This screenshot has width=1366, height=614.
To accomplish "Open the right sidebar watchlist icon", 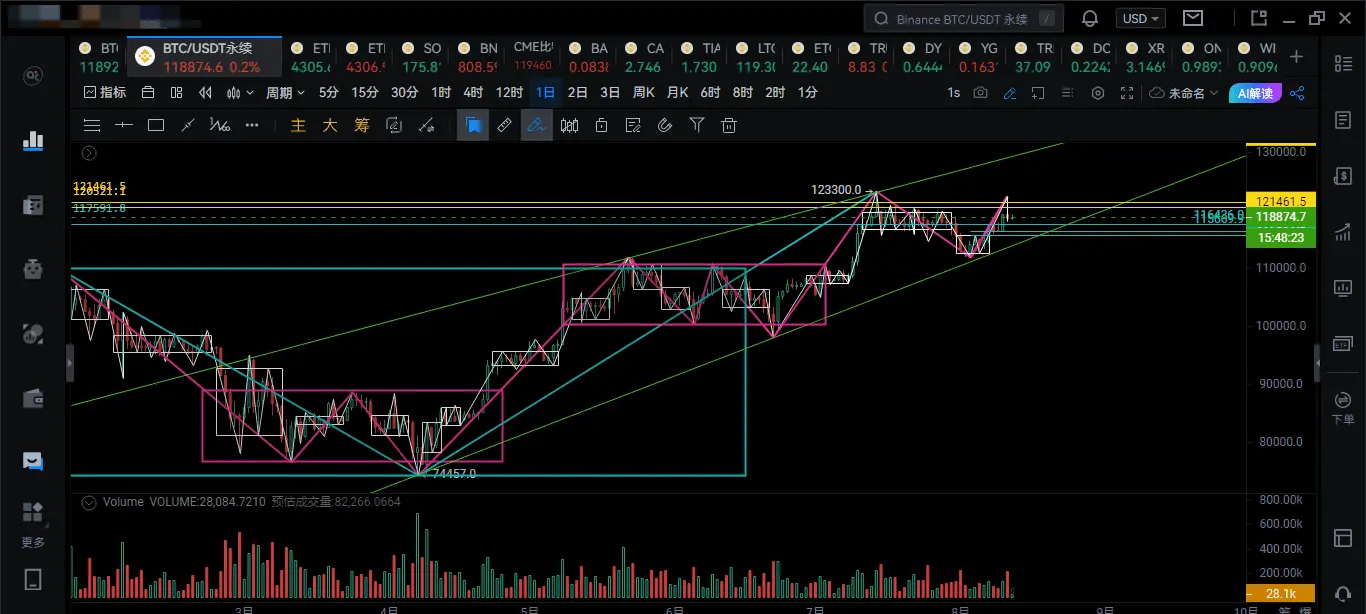I will pos(1341,63).
